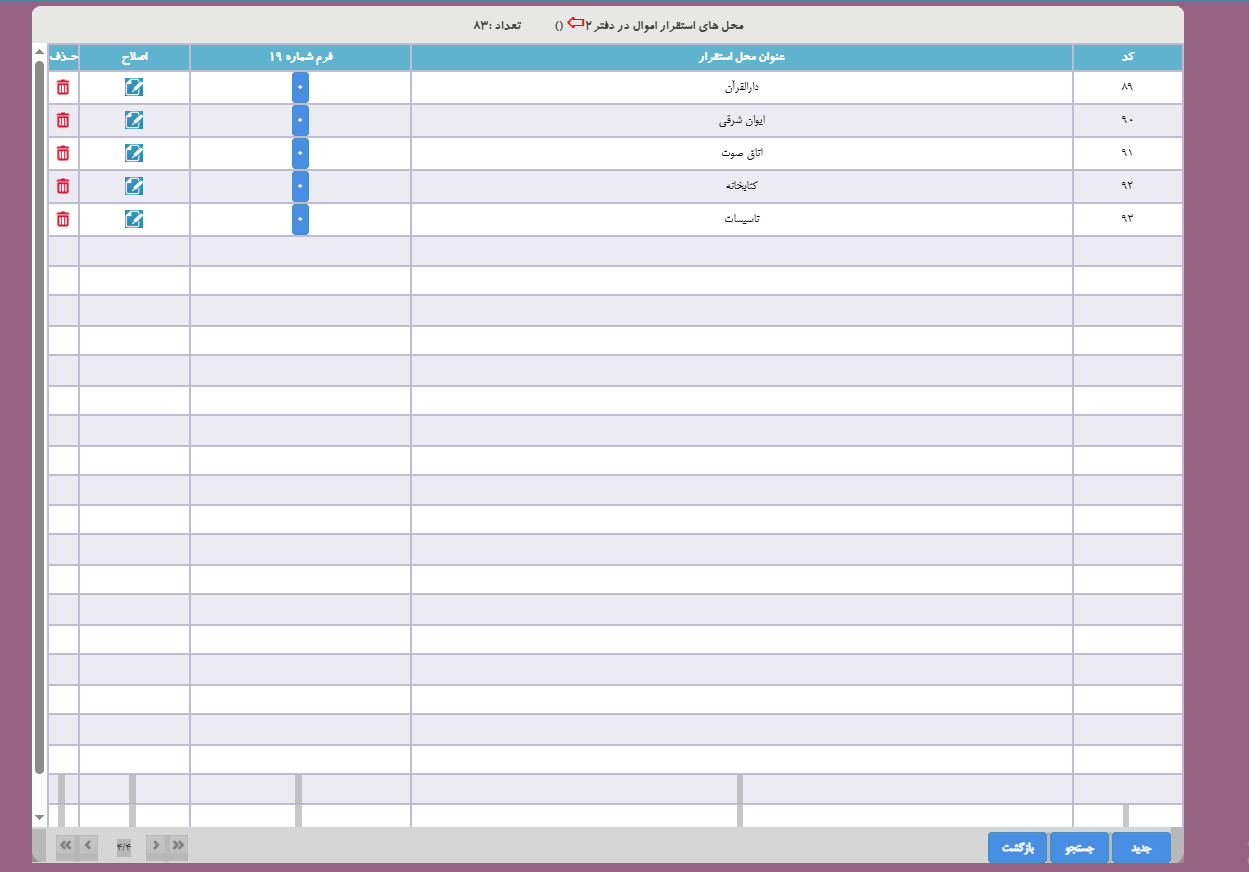
Task: Click the vertical scrollbar up arrow
Action: (39, 52)
